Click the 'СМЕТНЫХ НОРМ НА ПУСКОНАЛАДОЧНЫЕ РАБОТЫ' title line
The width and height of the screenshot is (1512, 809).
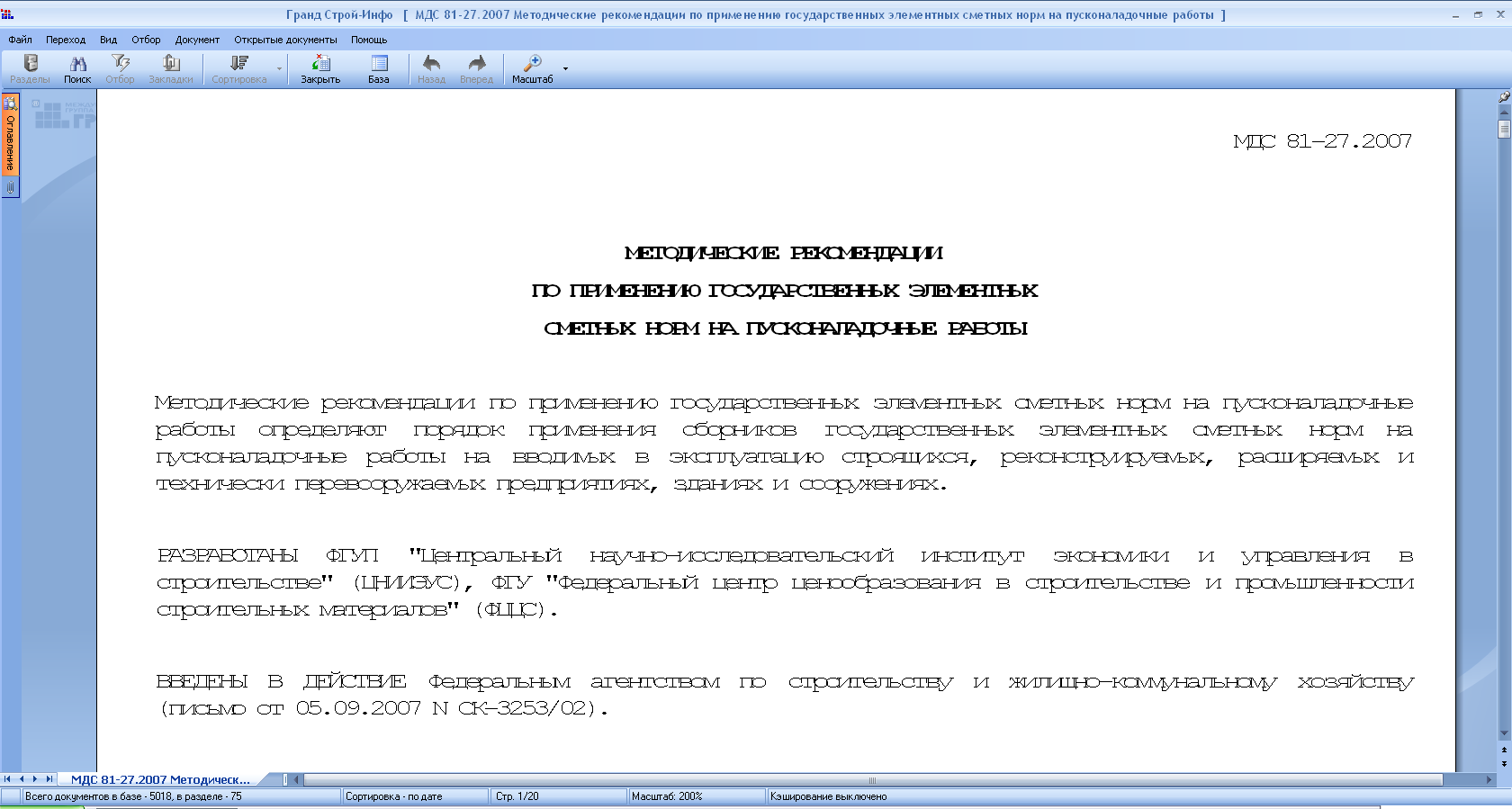(786, 328)
